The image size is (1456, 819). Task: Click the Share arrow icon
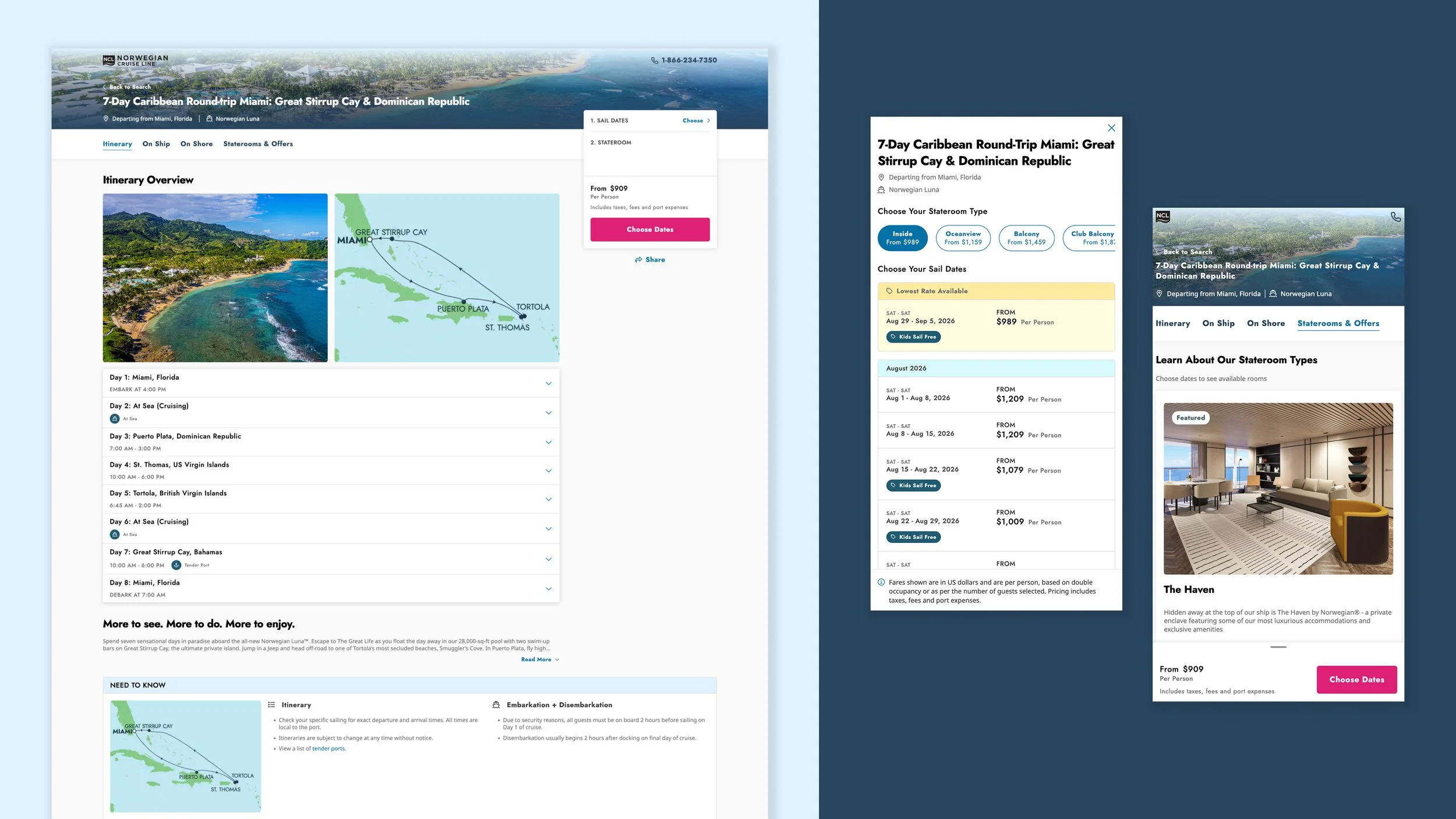pyautogui.click(x=638, y=260)
